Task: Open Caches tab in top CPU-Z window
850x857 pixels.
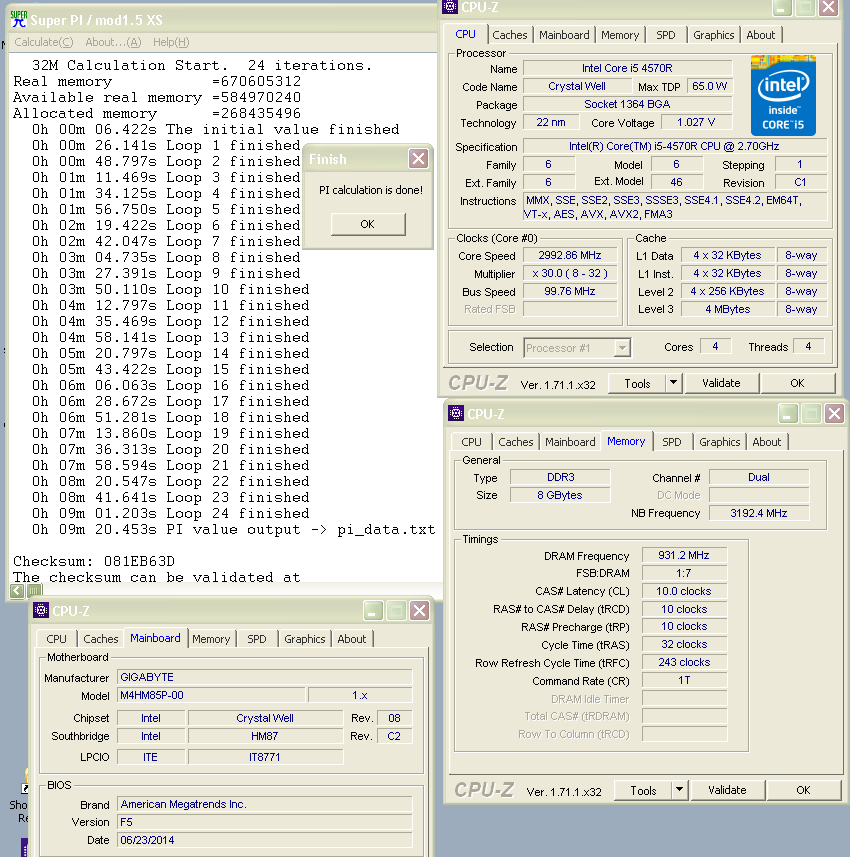Action: pyautogui.click(x=509, y=35)
